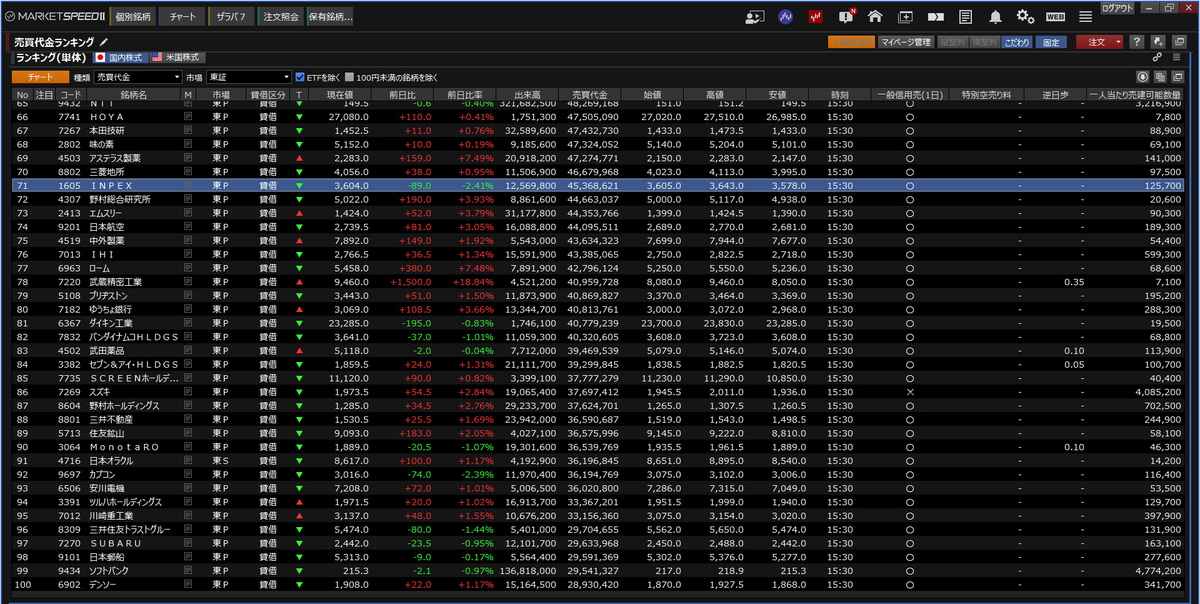The height and width of the screenshot is (604, 1200).
Task: Click the memo icon in the スズキ row
Action: pos(187,392)
